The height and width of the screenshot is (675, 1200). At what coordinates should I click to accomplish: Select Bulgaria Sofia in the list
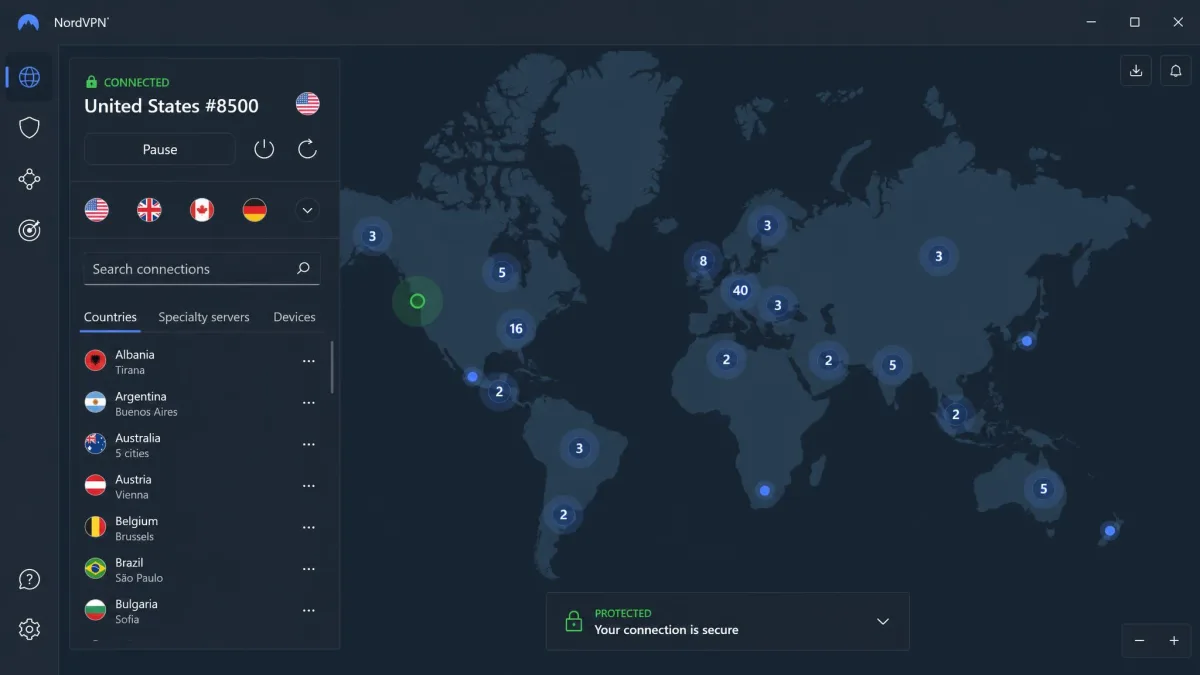click(200, 611)
